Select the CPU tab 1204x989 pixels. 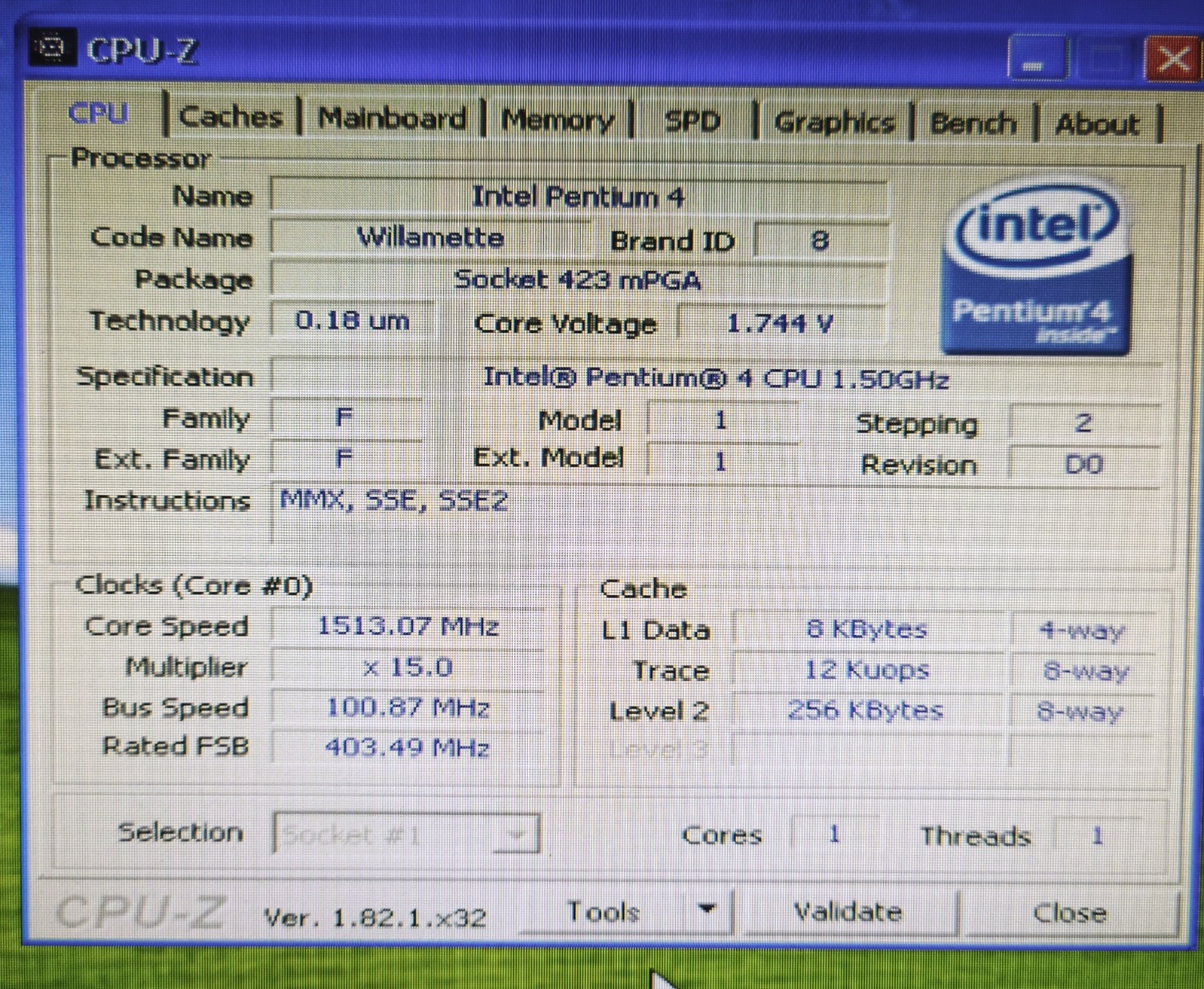click(x=98, y=114)
